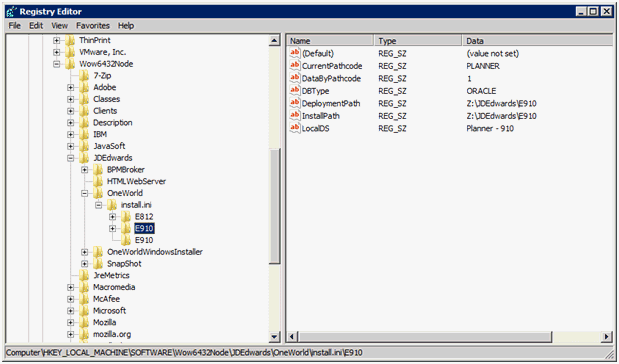Open the File menu

(x=15, y=26)
